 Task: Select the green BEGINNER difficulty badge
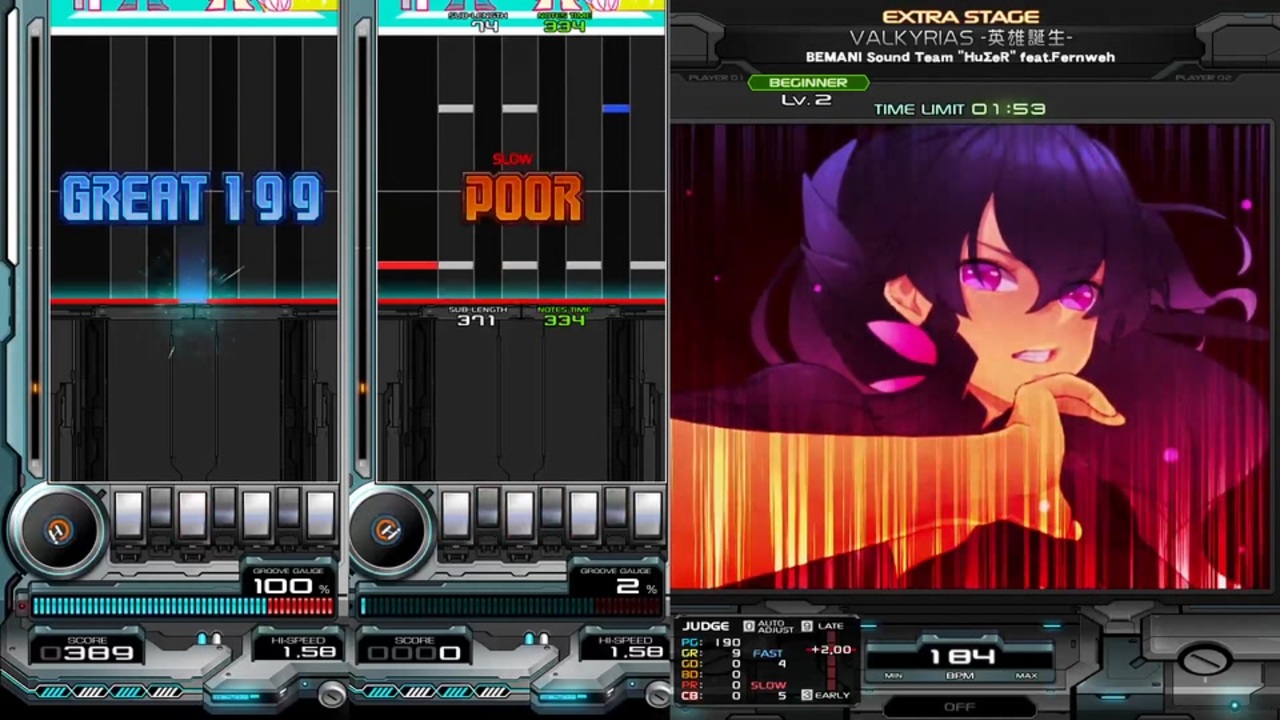(808, 83)
